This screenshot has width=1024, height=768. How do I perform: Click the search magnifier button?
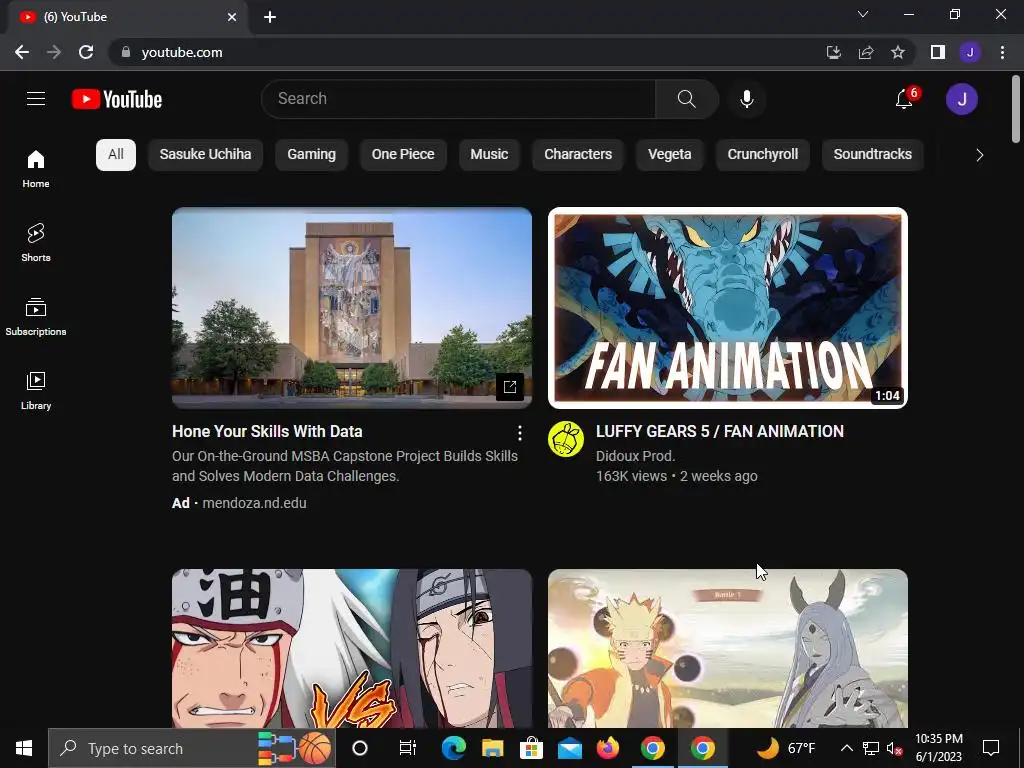[686, 99]
